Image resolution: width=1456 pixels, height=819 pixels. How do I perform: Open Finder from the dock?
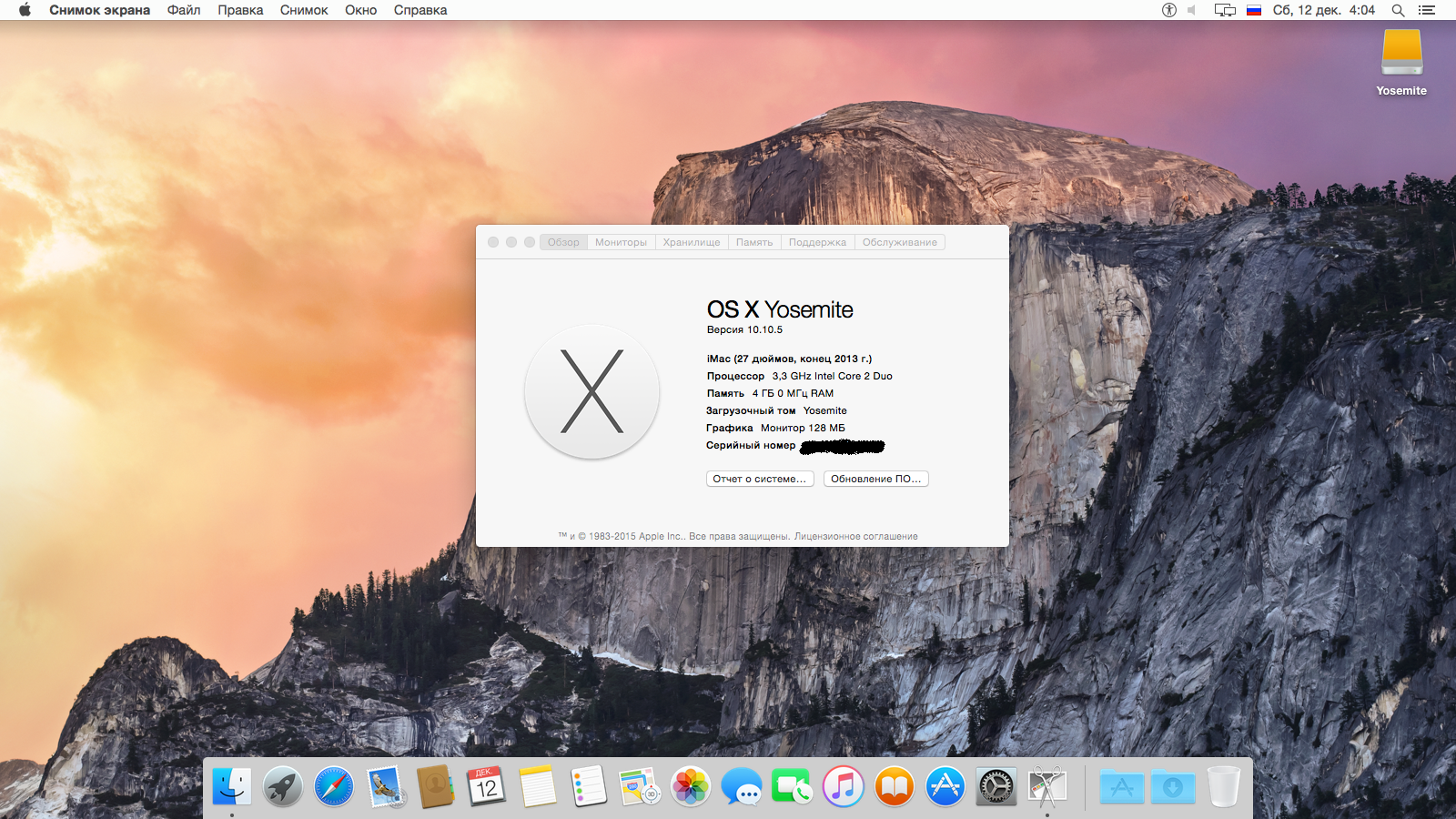[232, 786]
